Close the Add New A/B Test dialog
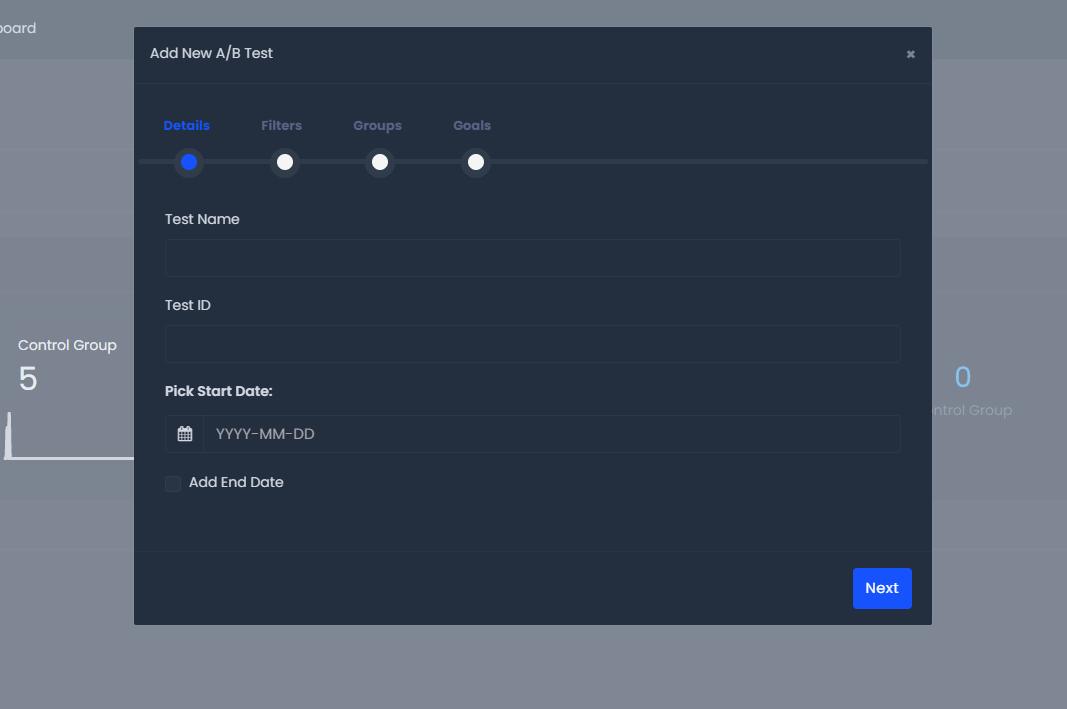The height and width of the screenshot is (709, 1067). (910, 54)
